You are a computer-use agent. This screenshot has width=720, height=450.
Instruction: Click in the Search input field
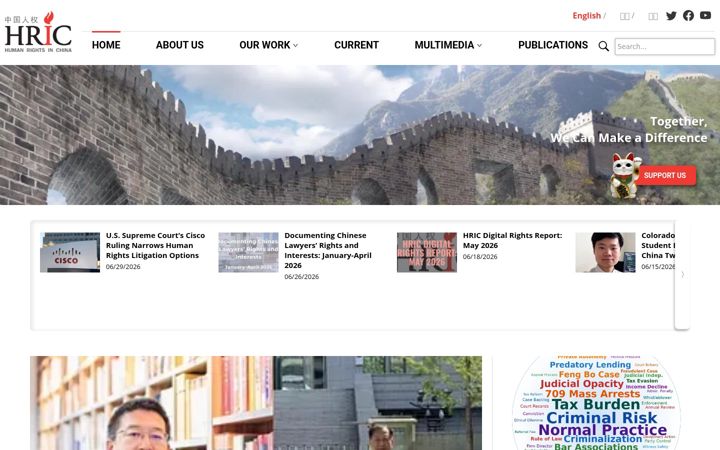pyautogui.click(x=665, y=46)
